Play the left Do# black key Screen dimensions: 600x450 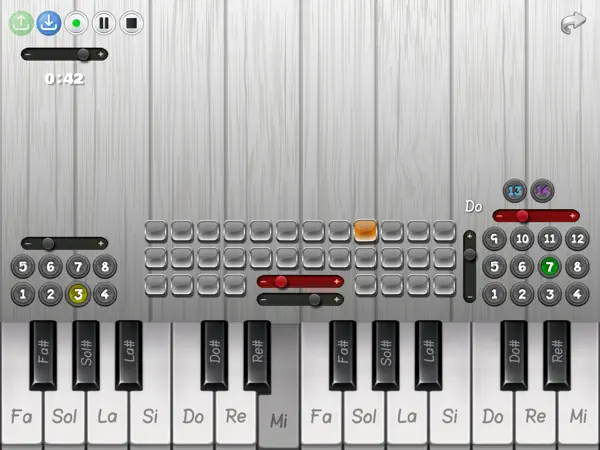coord(214,355)
